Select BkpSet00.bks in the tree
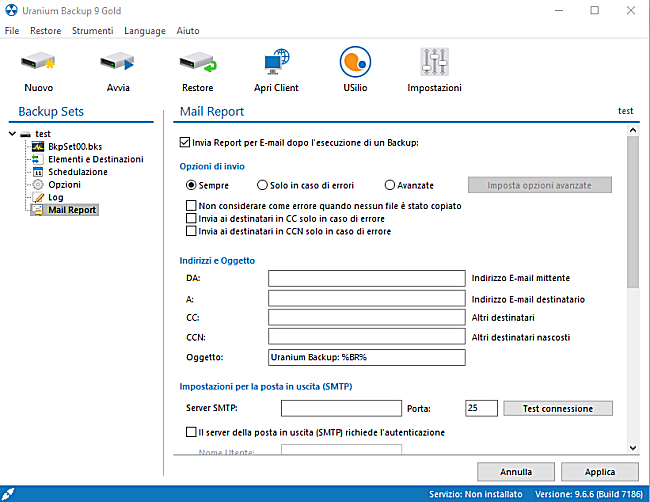The image size is (650, 502). pos(75,146)
